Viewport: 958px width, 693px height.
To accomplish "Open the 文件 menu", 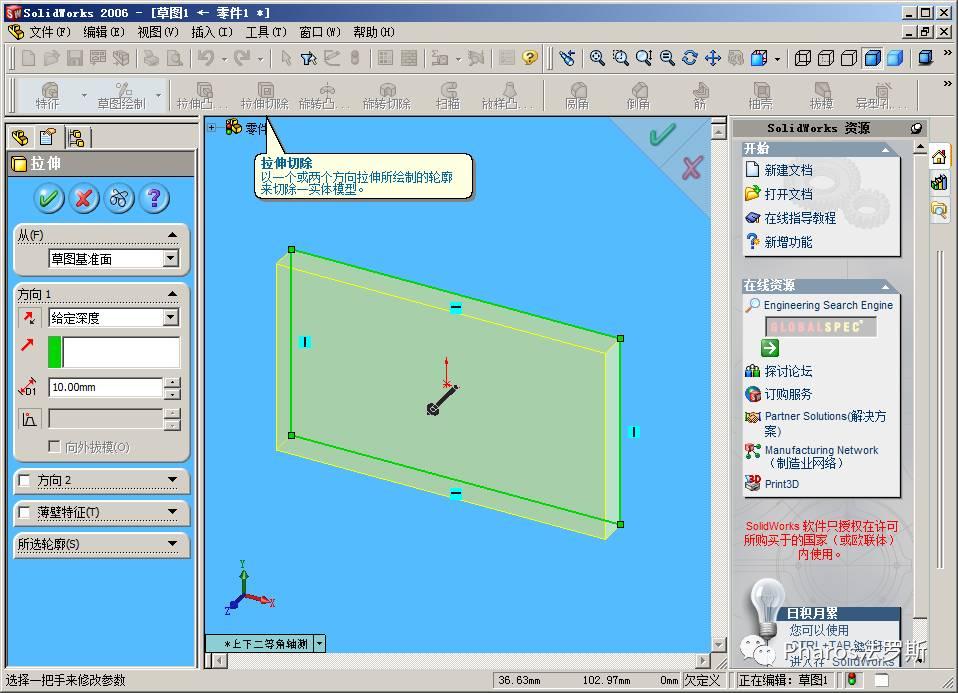I will [49, 32].
